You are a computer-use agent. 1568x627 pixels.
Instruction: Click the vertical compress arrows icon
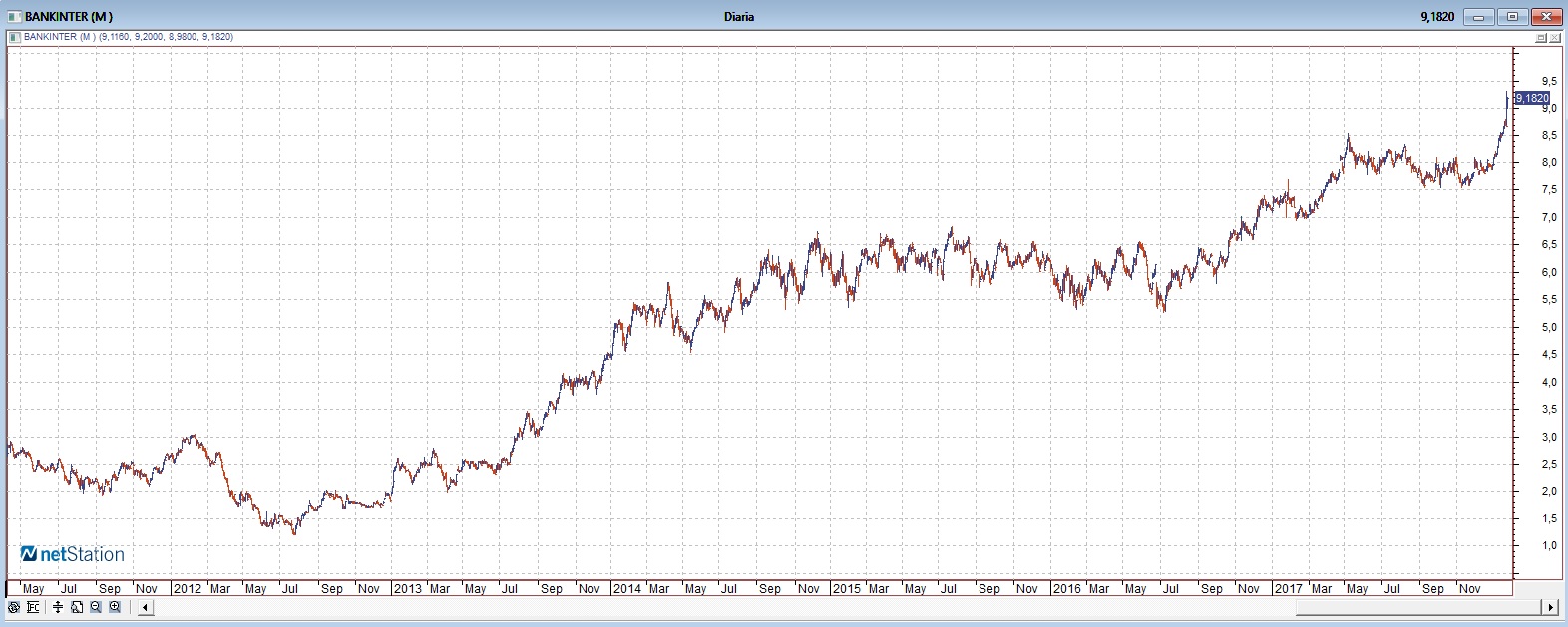58,607
